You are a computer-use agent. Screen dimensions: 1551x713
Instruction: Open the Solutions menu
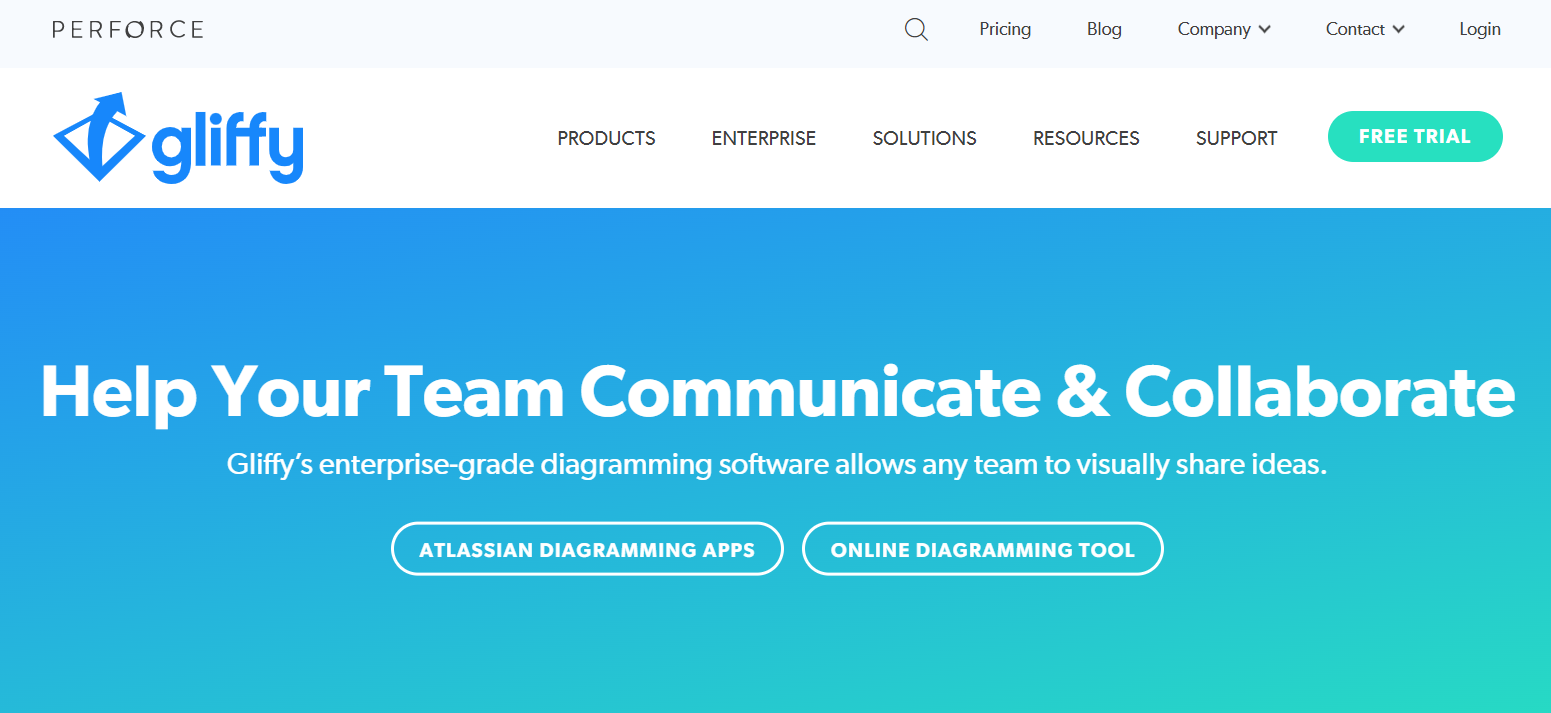(x=925, y=138)
